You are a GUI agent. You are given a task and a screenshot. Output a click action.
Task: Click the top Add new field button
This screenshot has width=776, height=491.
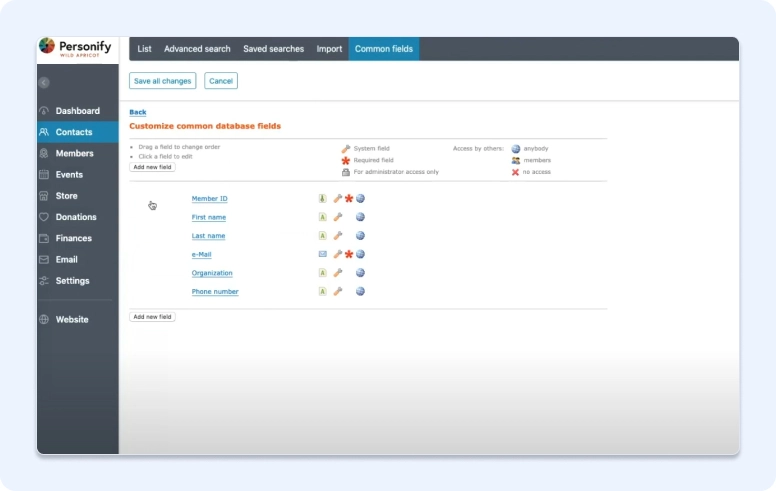pos(152,167)
